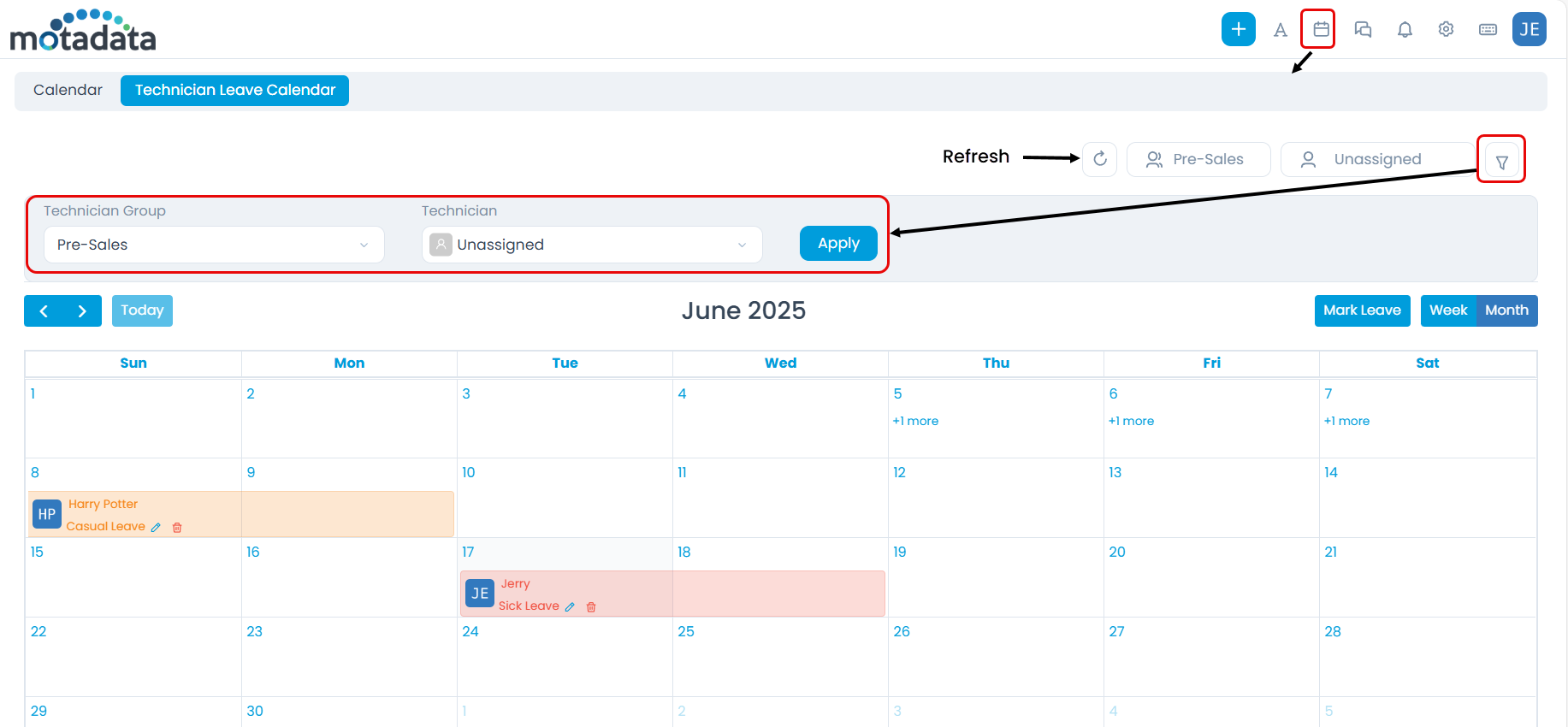
Task: Open the JE user profile menu
Action: pyautogui.click(x=1529, y=29)
